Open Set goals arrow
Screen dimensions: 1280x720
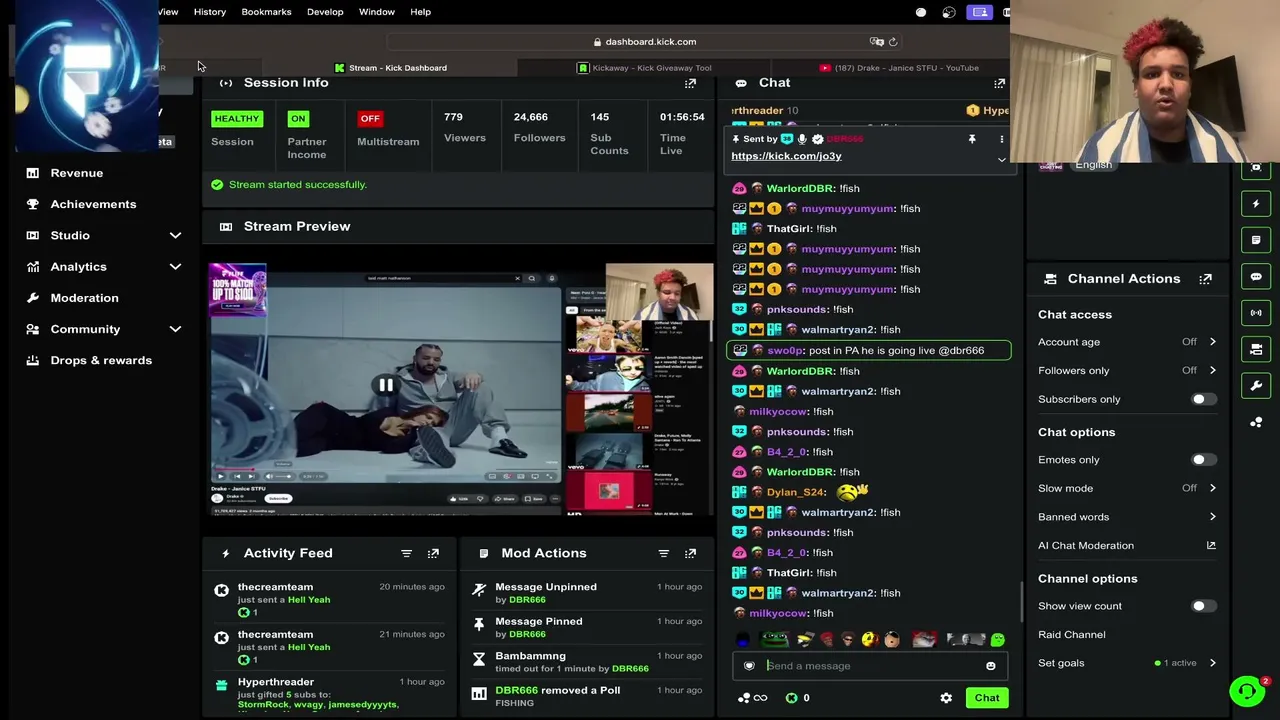click(1212, 663)
